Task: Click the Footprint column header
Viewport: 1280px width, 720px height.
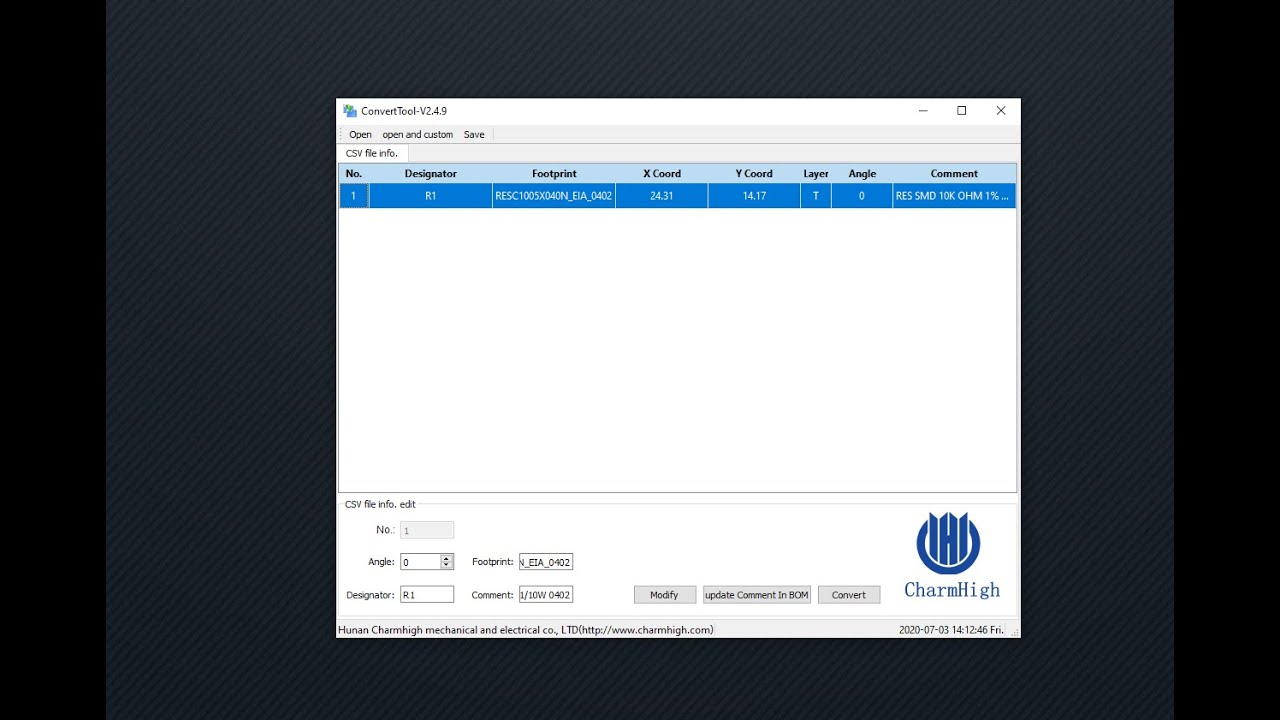Action: [x=554, y=174]
